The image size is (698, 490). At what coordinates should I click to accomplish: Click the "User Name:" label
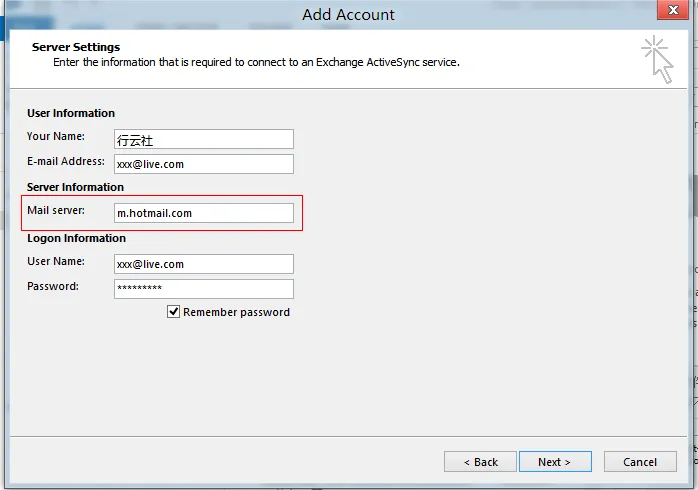[x=56, y=261]
